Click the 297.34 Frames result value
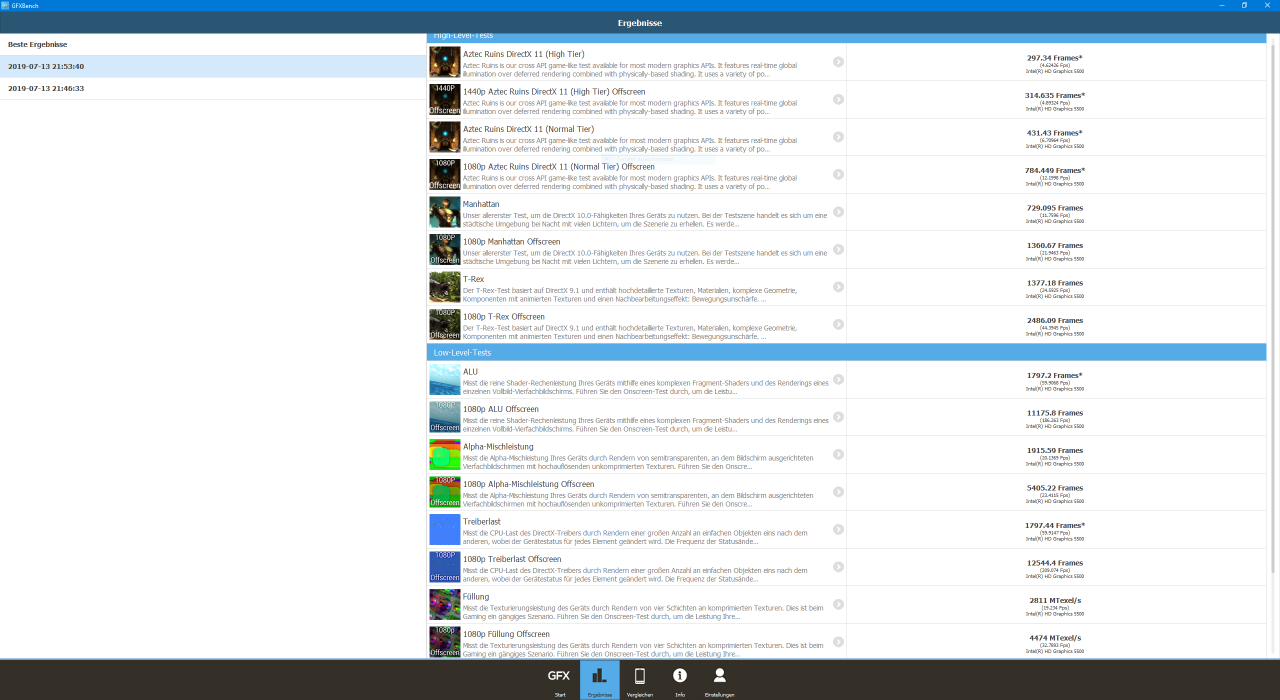Image resolution: width=1280 pixels, height=700 pixels. click(1055, 58)
